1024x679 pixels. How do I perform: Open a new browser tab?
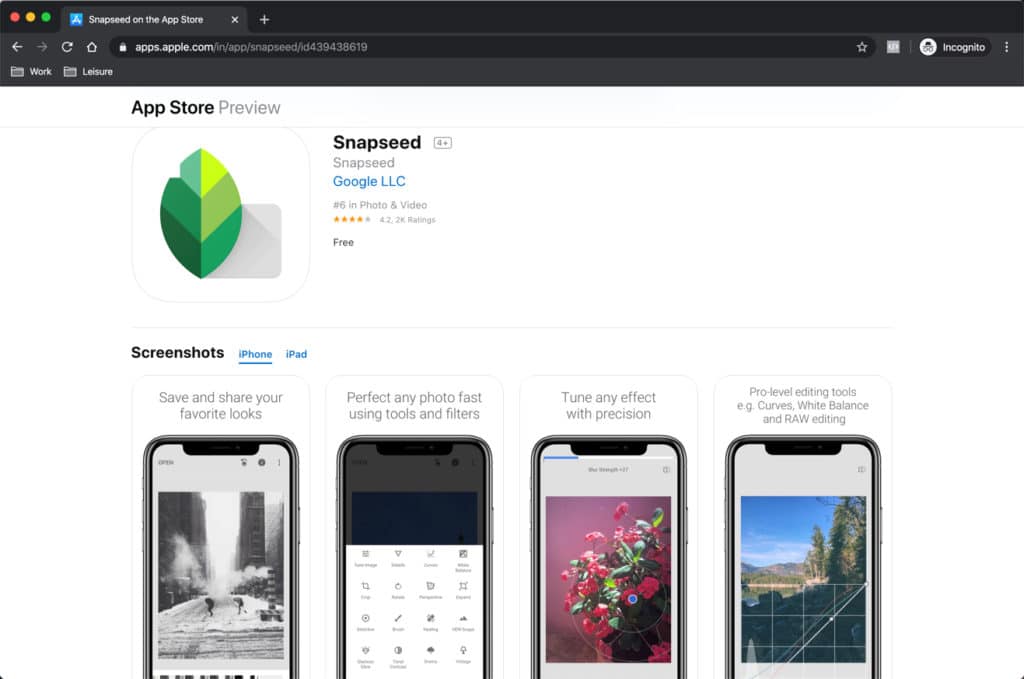pyautogui.click(x=264, y=19)
